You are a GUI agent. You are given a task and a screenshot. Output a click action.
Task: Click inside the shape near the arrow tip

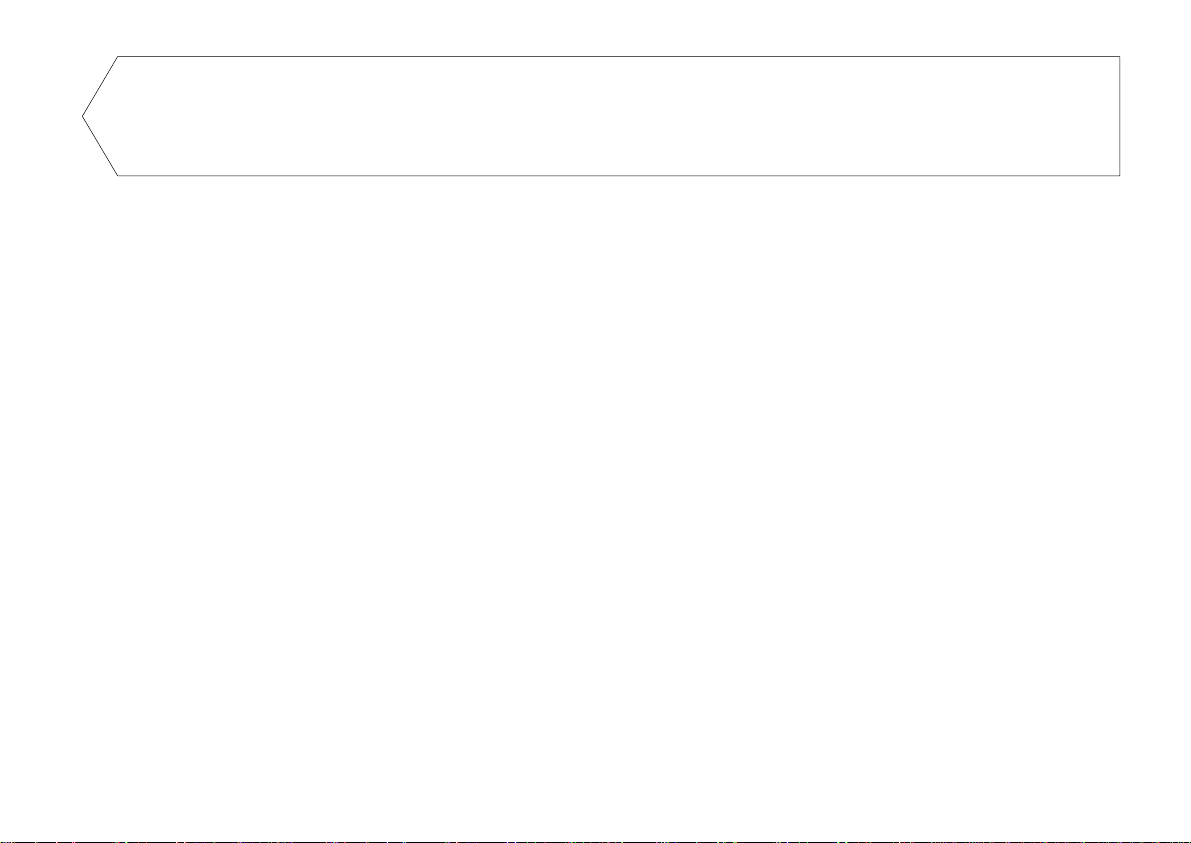tap(114, 115)
